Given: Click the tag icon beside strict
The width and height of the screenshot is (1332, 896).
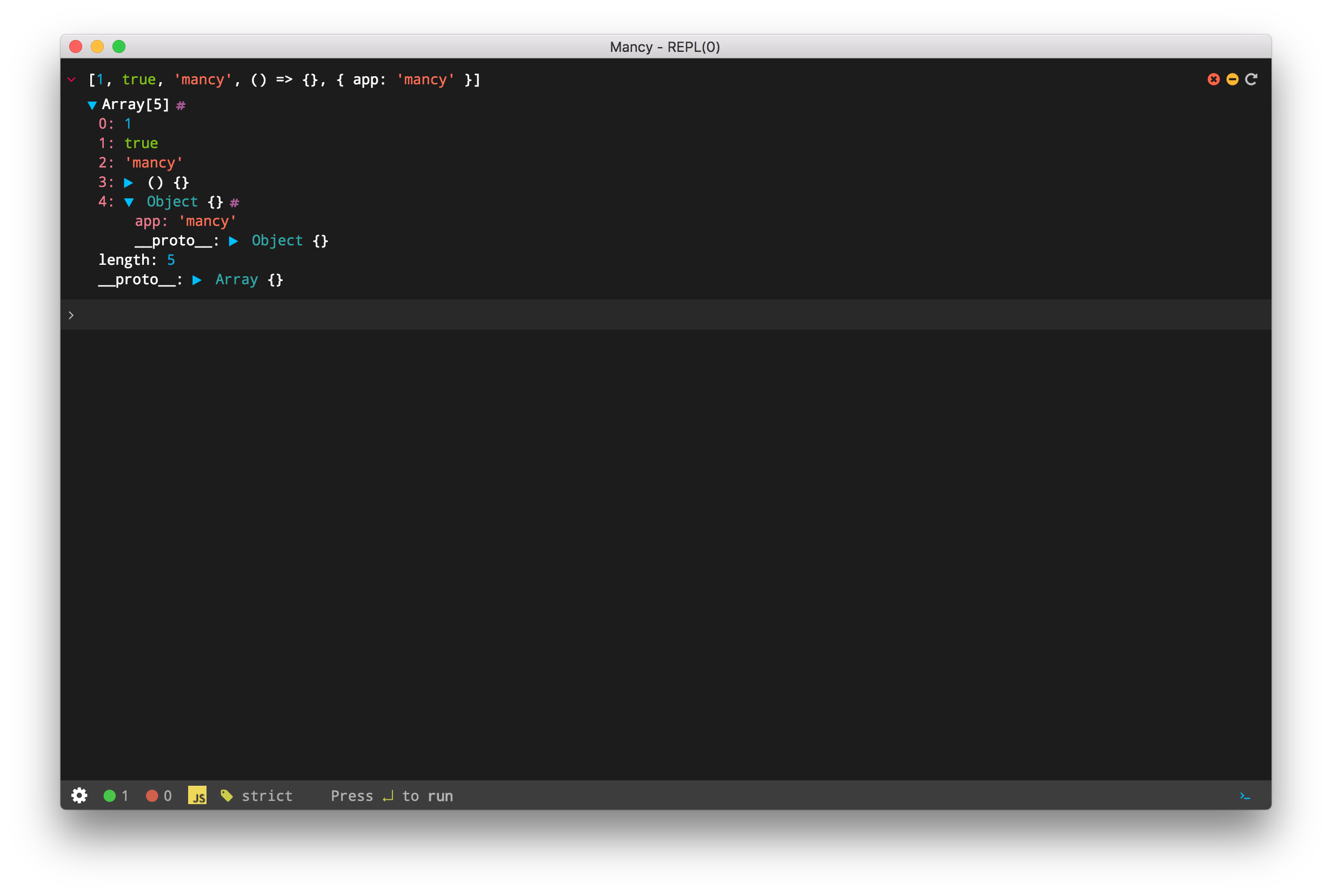Looking at the screenshot, I should (x=227, y=795).
